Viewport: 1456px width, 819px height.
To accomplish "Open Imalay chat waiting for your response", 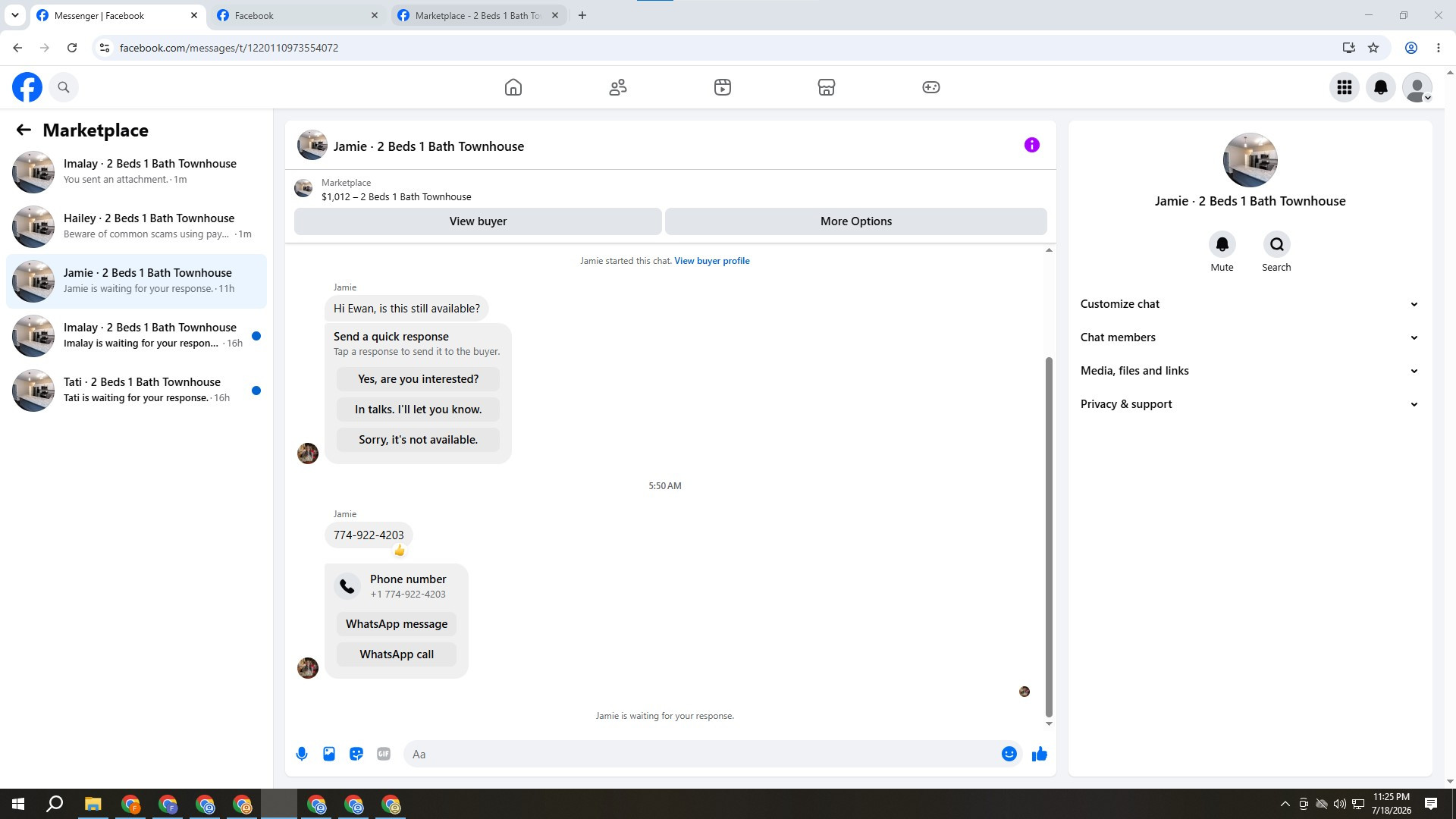I will [136, 335].
